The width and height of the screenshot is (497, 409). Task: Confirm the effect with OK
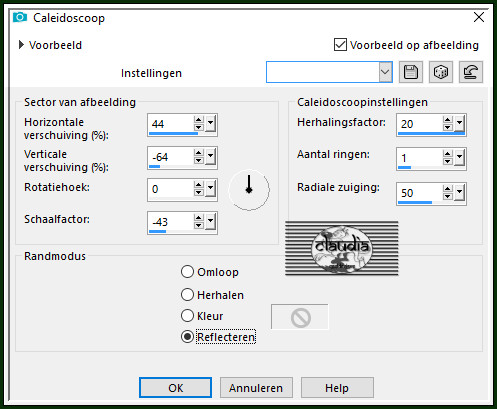[x=175, y=388]
